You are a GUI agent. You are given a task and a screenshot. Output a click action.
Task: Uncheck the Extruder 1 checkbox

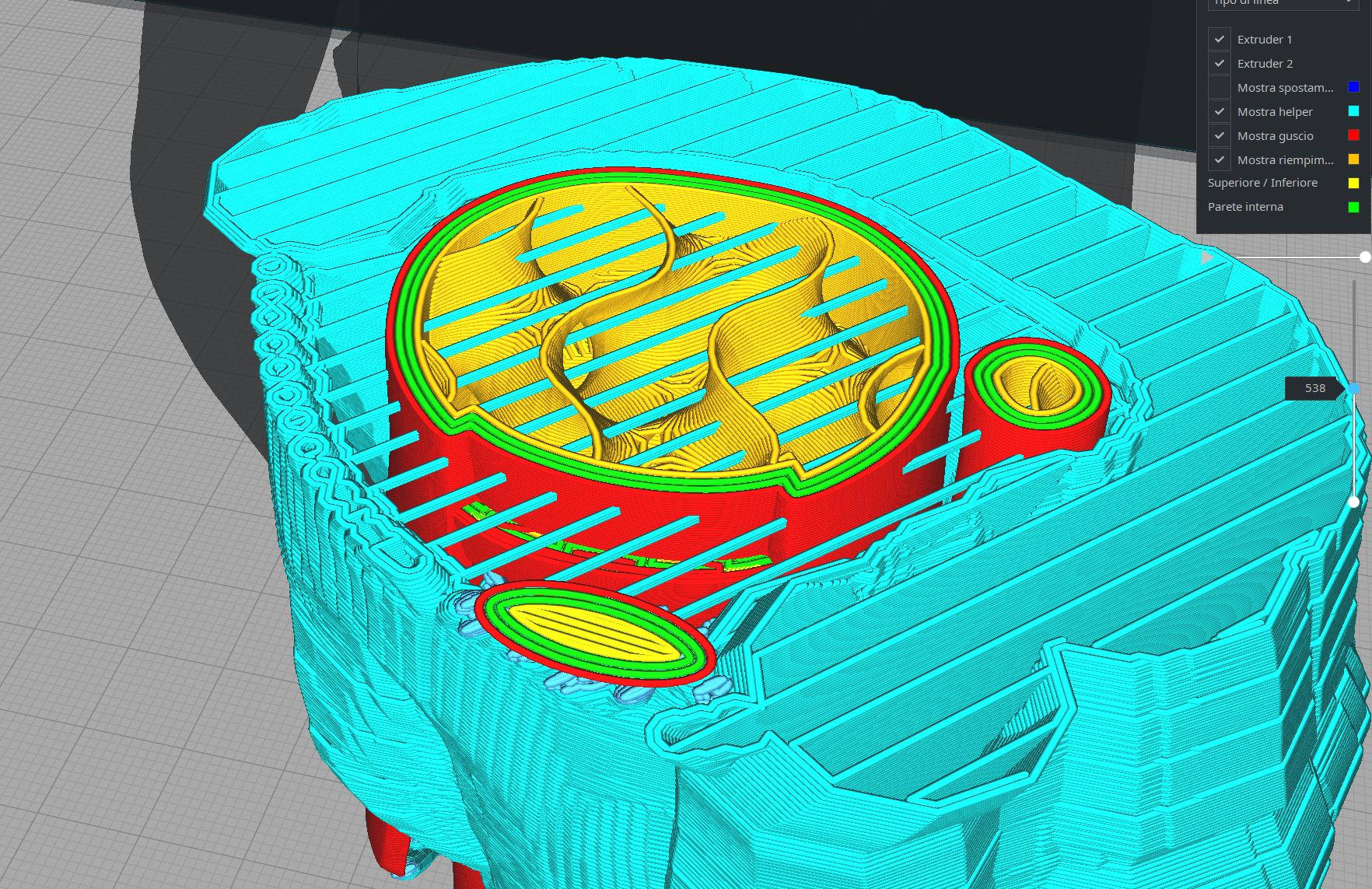[x=1219, y=39]
